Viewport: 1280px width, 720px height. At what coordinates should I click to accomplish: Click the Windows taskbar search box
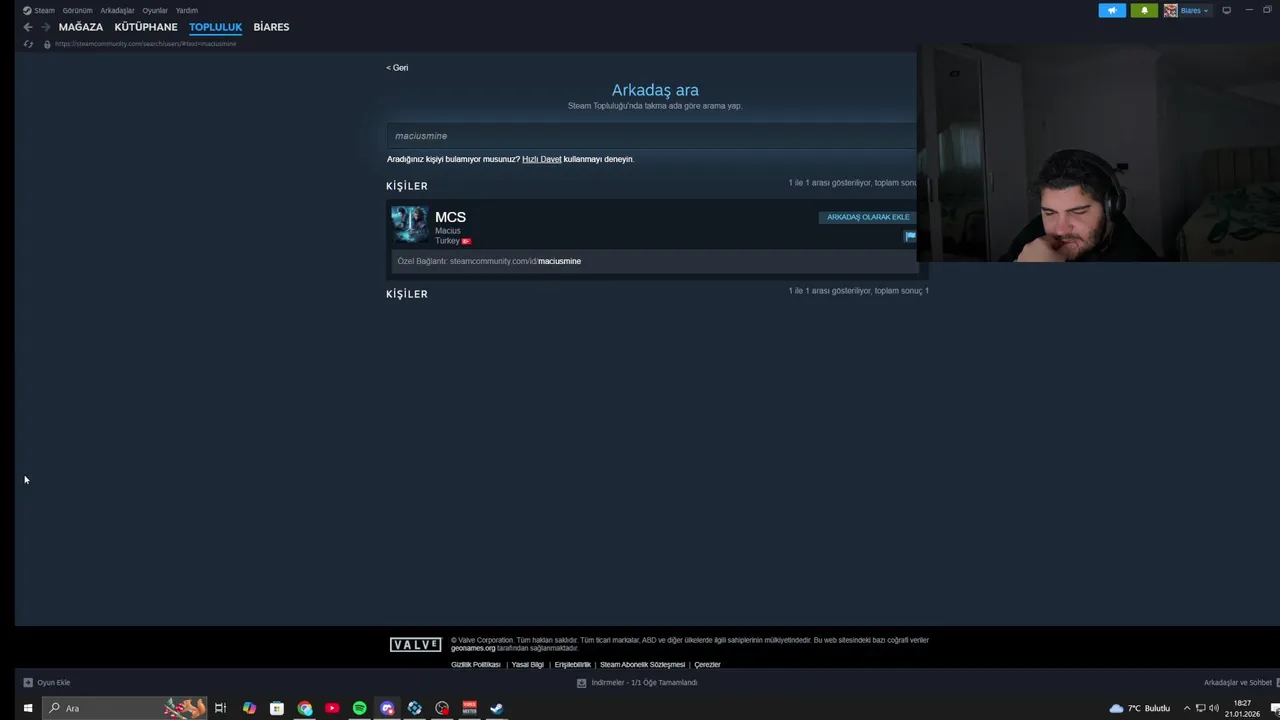pyautogui.click(x=125, y=708)
